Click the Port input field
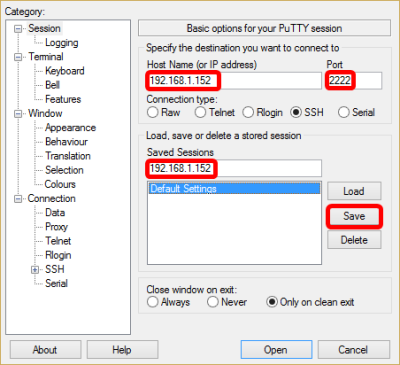This screenshot has width=400, height=365. click(x=354, y=81)
